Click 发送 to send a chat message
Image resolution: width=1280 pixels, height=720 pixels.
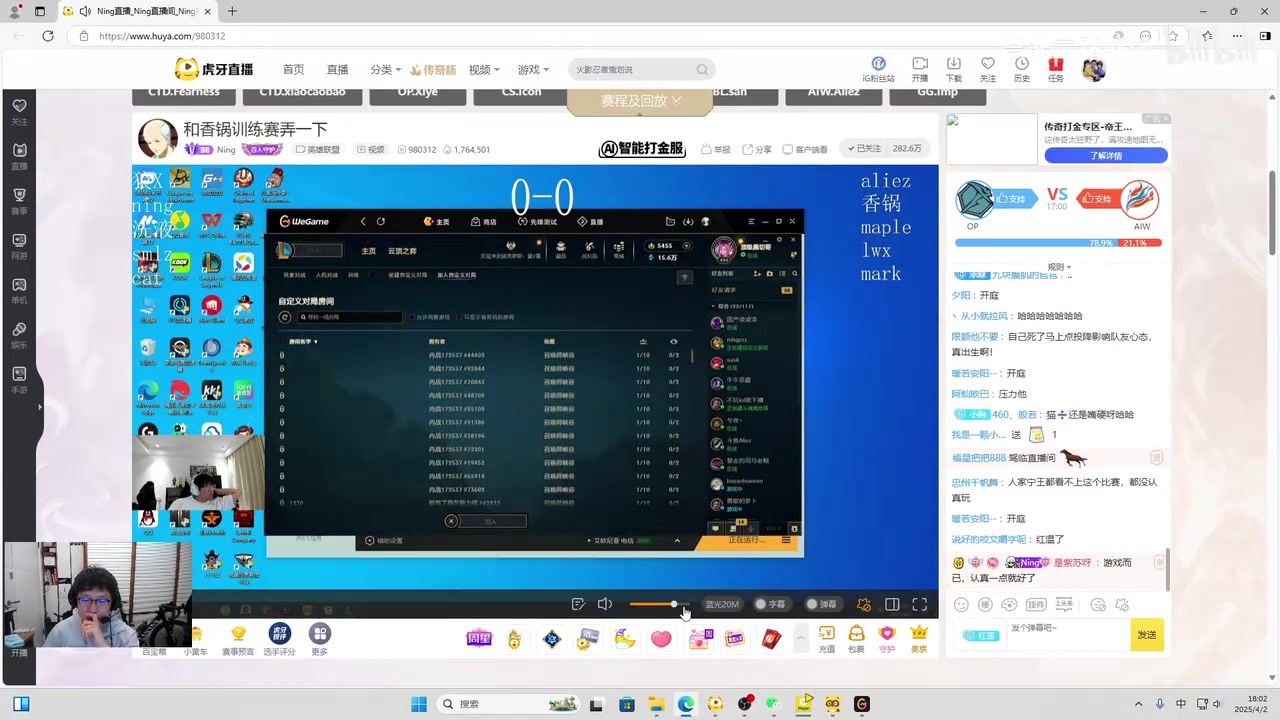pos(1146,634)
